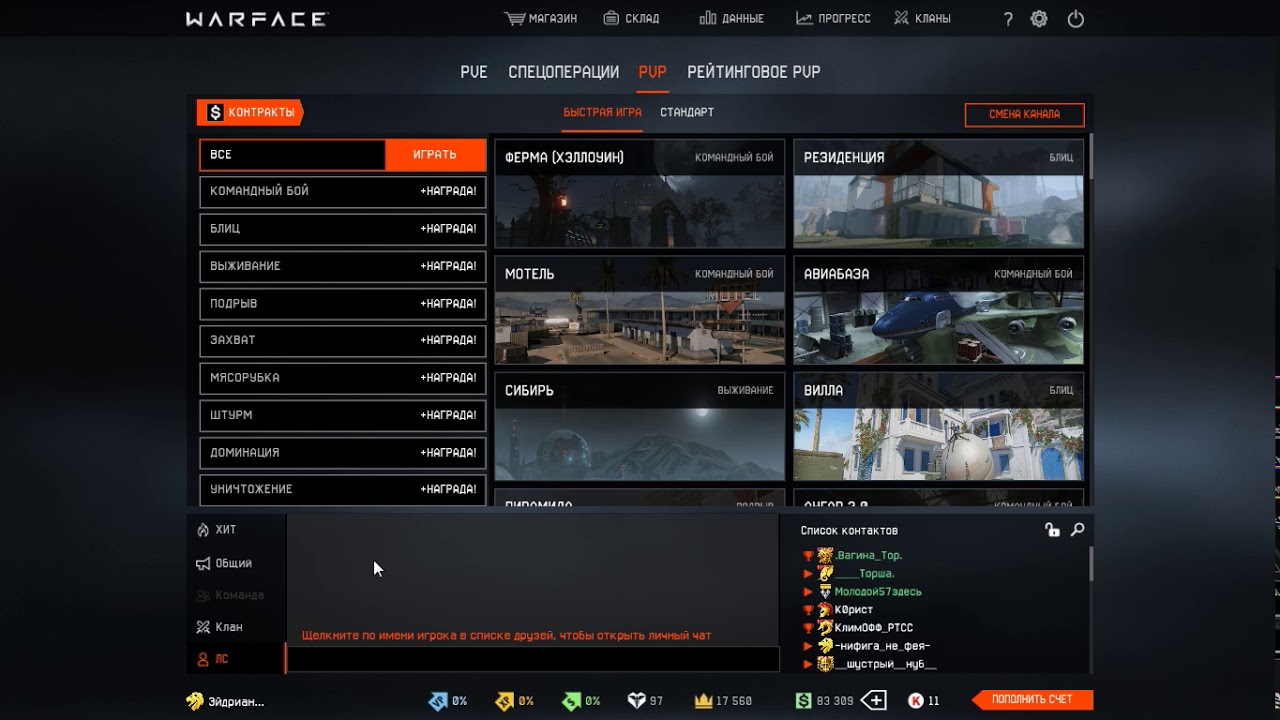
Task: Switch to the Спецоперации tab
Action: [563, 72]
